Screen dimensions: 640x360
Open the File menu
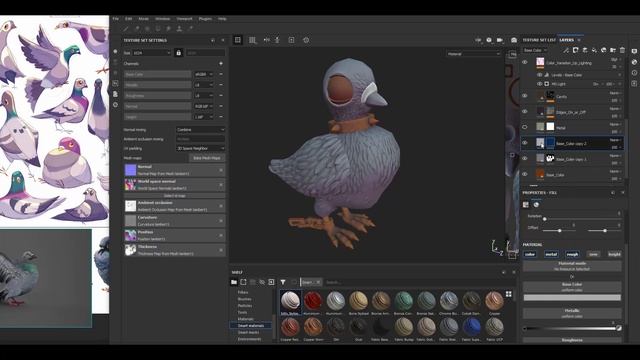(116, 19)
